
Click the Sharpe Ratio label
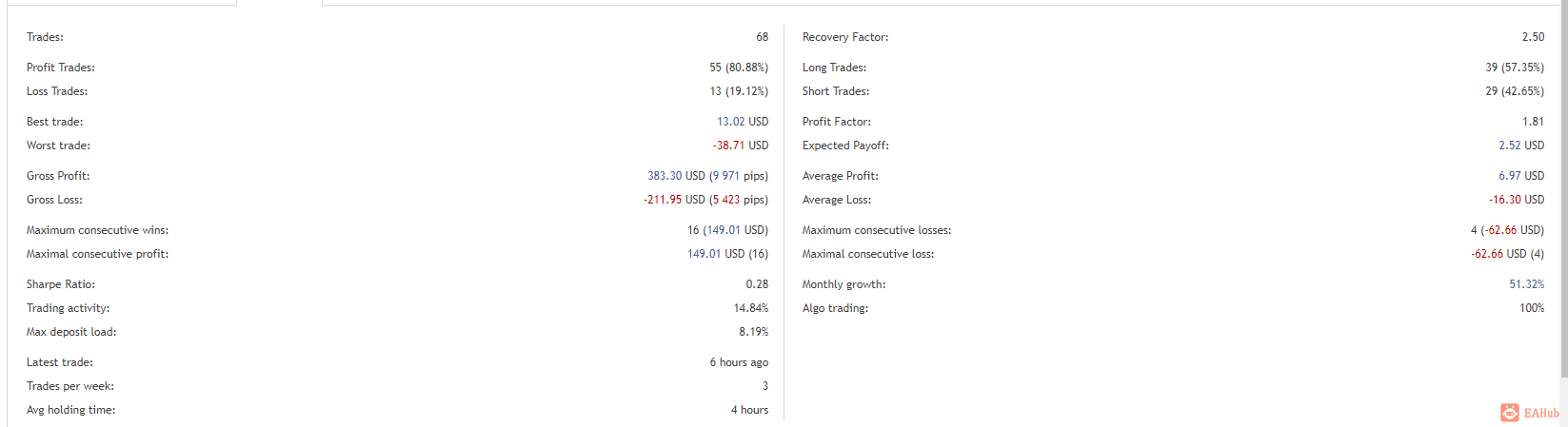(61, 284)
